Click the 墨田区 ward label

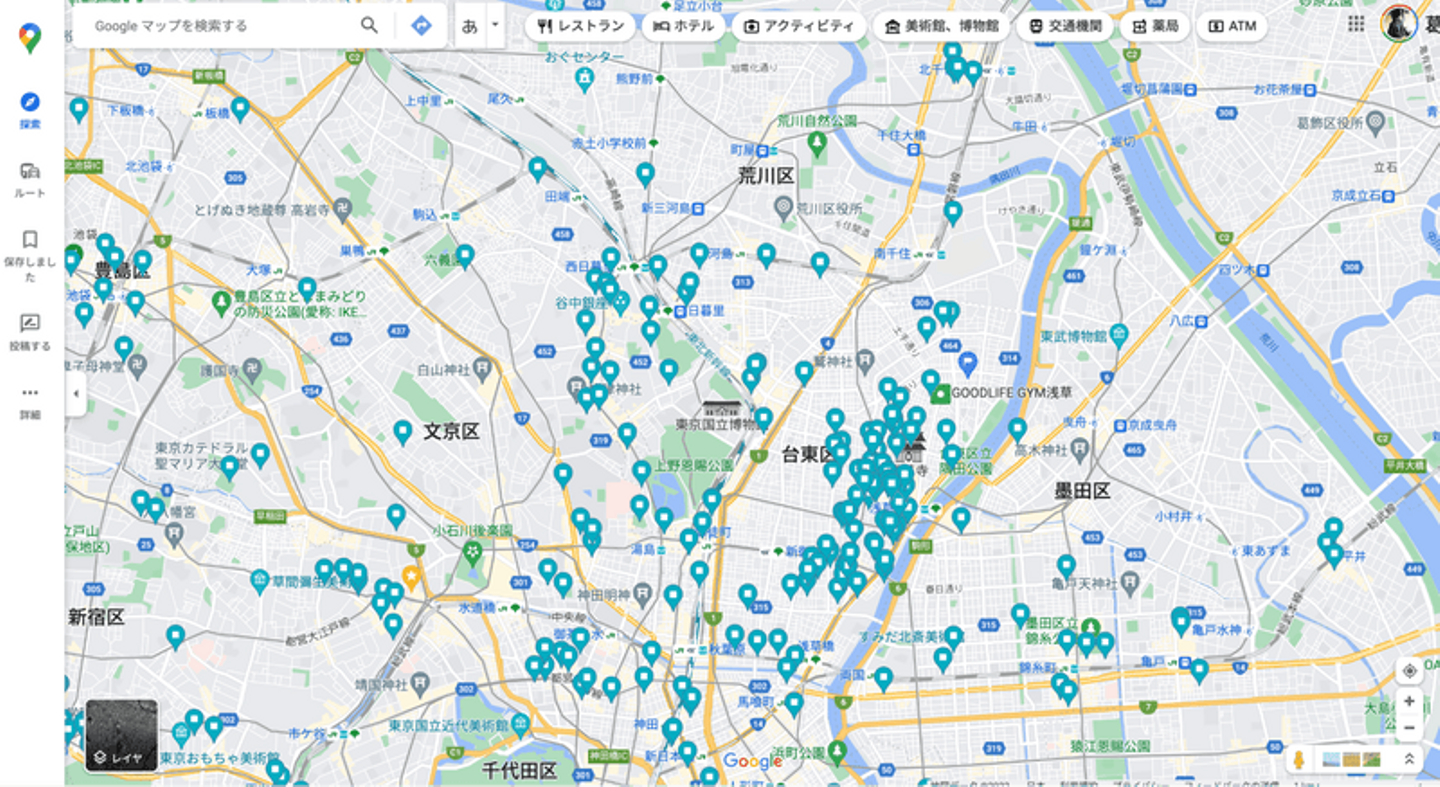tap(1083, 491)
